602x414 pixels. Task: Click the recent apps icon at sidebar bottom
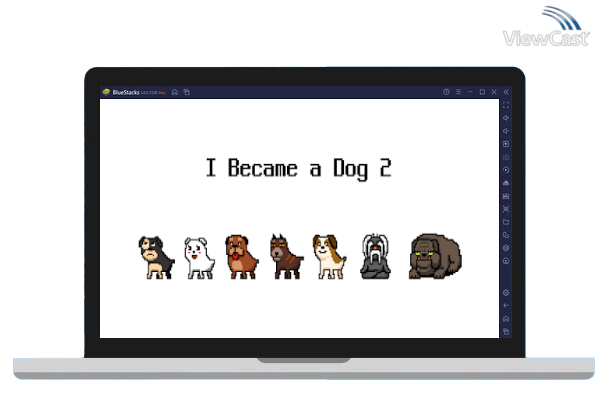506,331
